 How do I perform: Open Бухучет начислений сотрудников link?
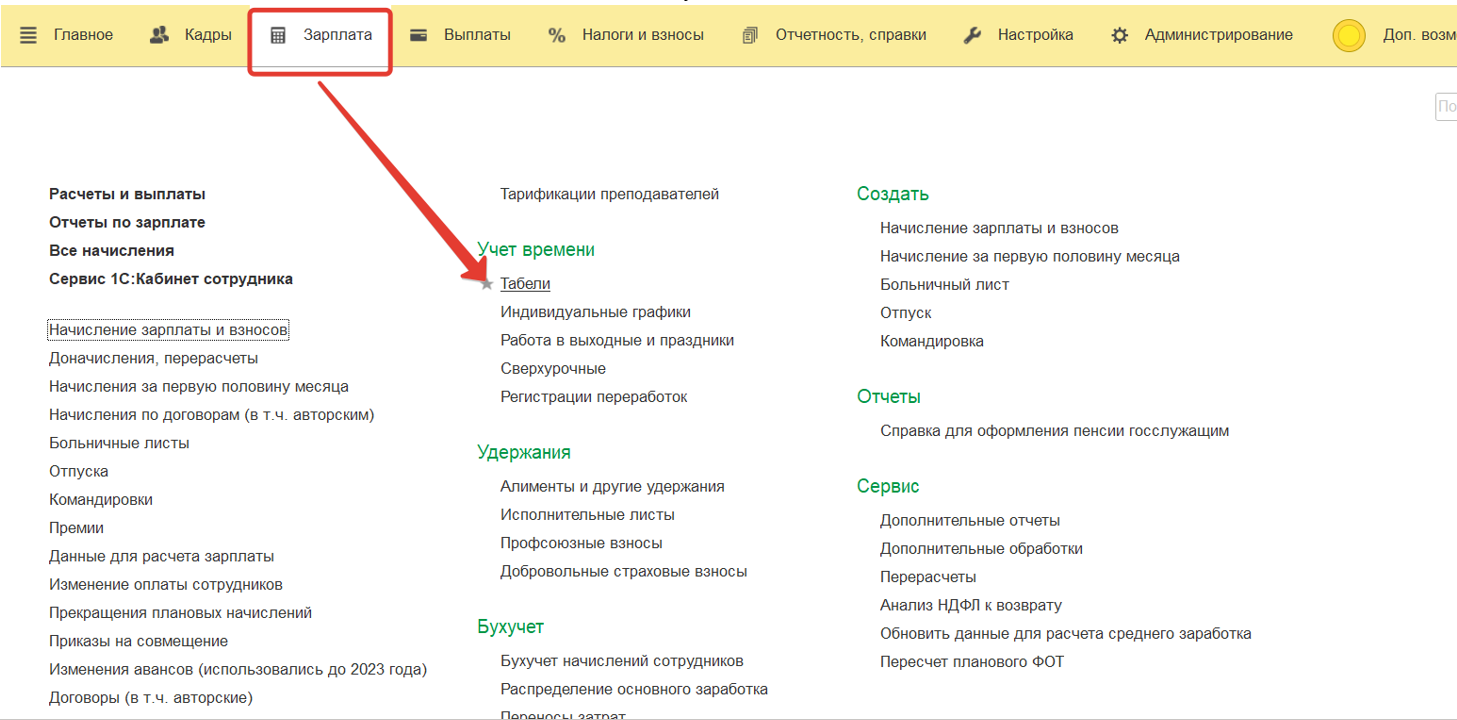coord(621,661)
